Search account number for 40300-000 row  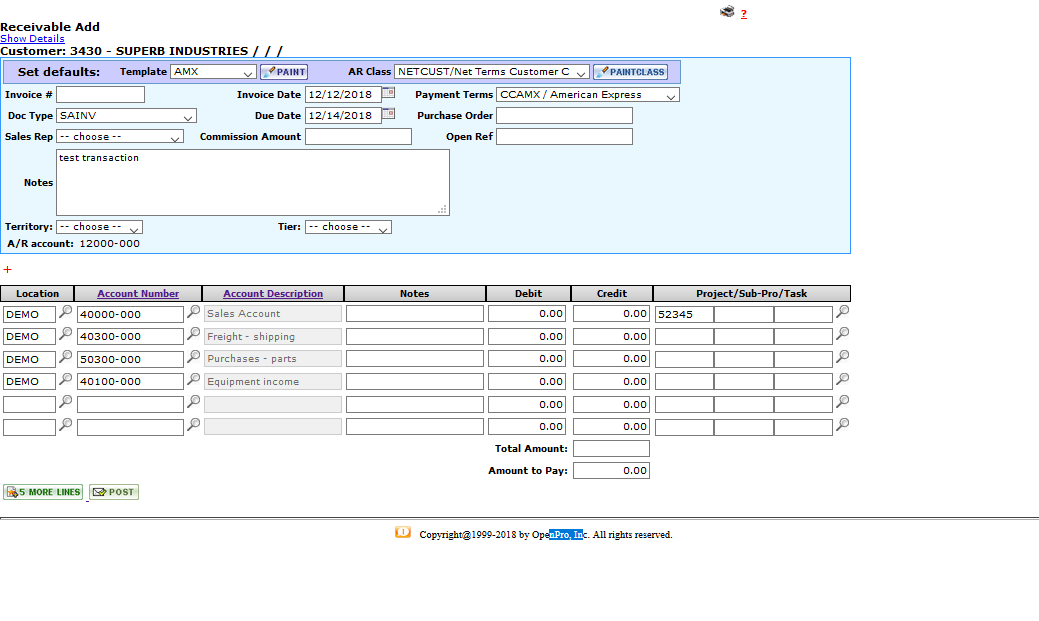point(194,335)
